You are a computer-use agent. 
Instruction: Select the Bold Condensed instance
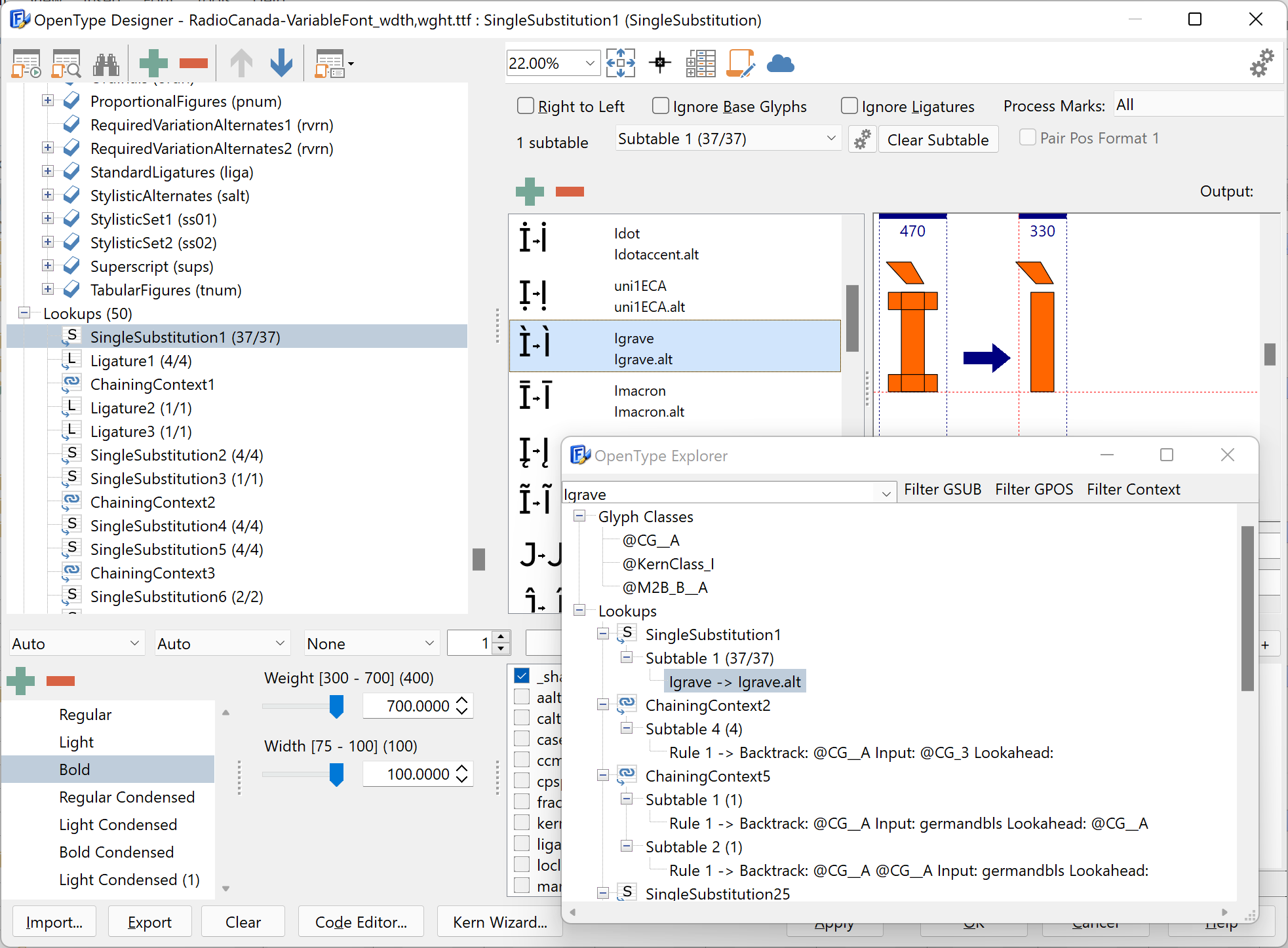click(x=117, y=852)
